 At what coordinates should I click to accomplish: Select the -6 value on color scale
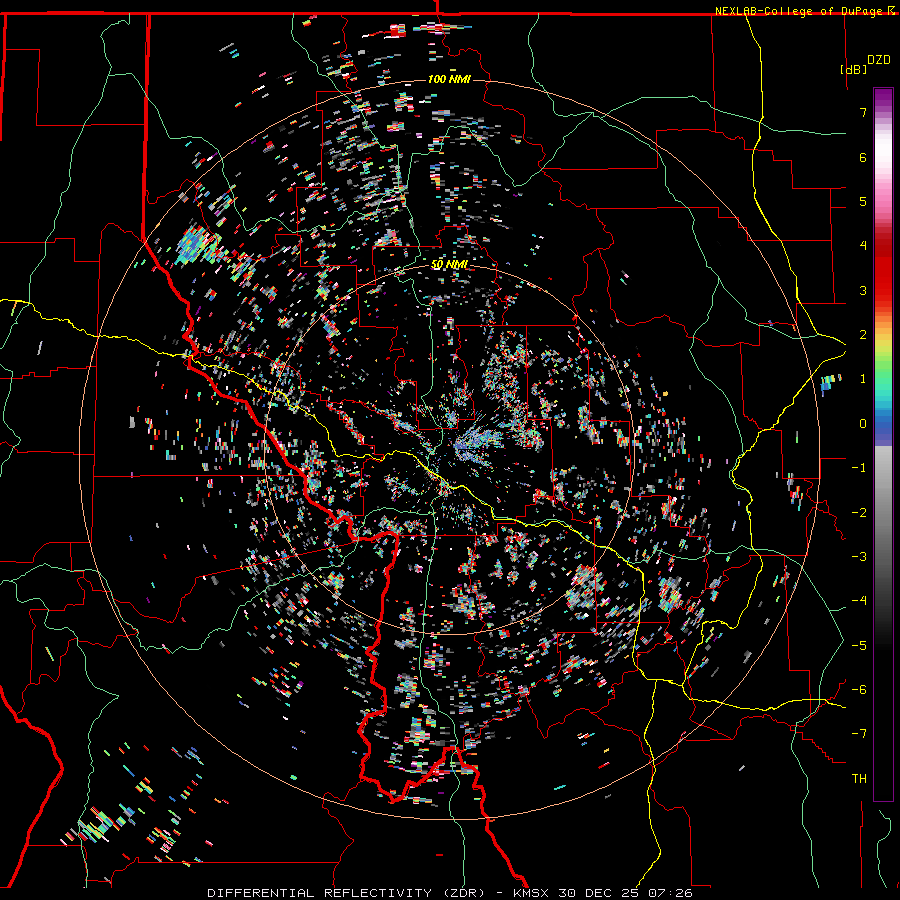click(x=859, y=690)
